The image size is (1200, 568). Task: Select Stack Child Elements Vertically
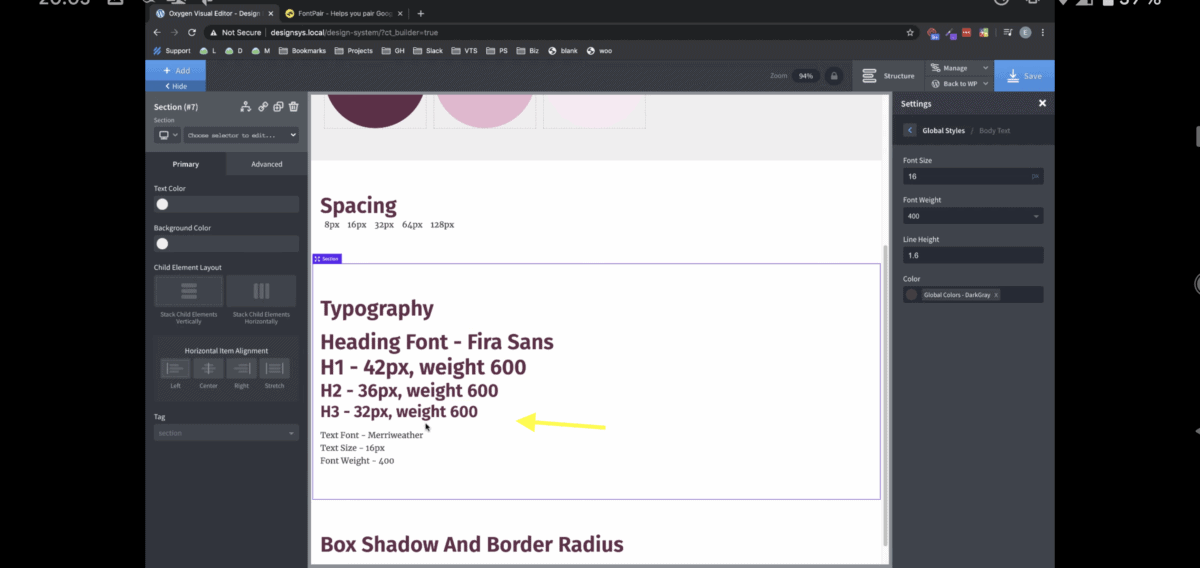coord(189,291)
